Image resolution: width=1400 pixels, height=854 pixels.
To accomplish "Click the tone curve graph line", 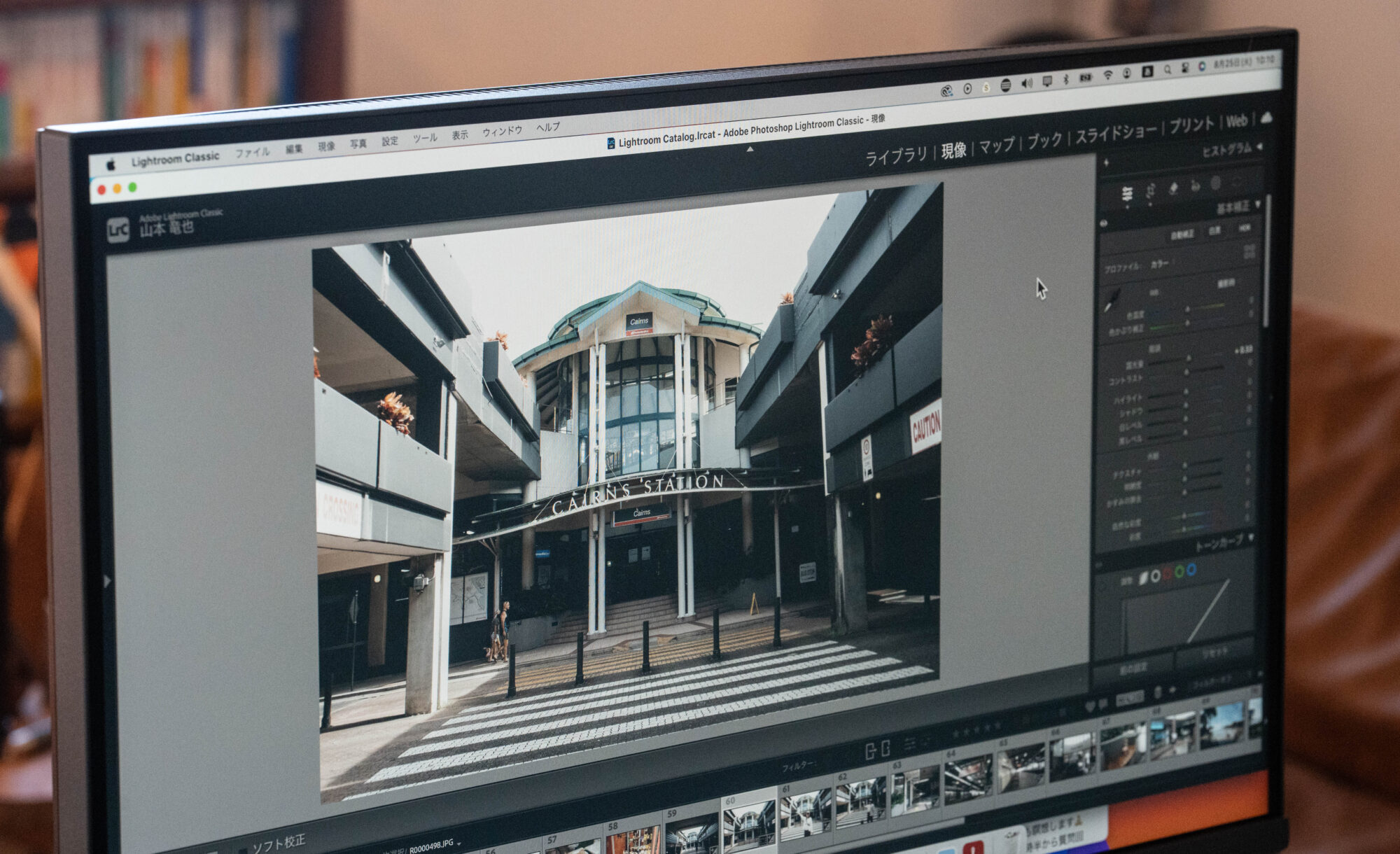I will click(1208, 612).
